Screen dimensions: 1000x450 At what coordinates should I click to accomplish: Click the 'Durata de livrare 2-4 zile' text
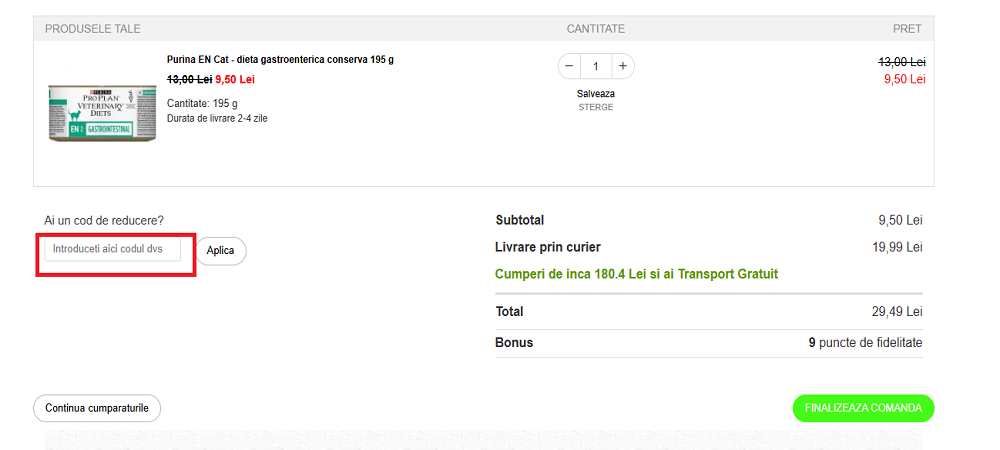coord(217,118)
